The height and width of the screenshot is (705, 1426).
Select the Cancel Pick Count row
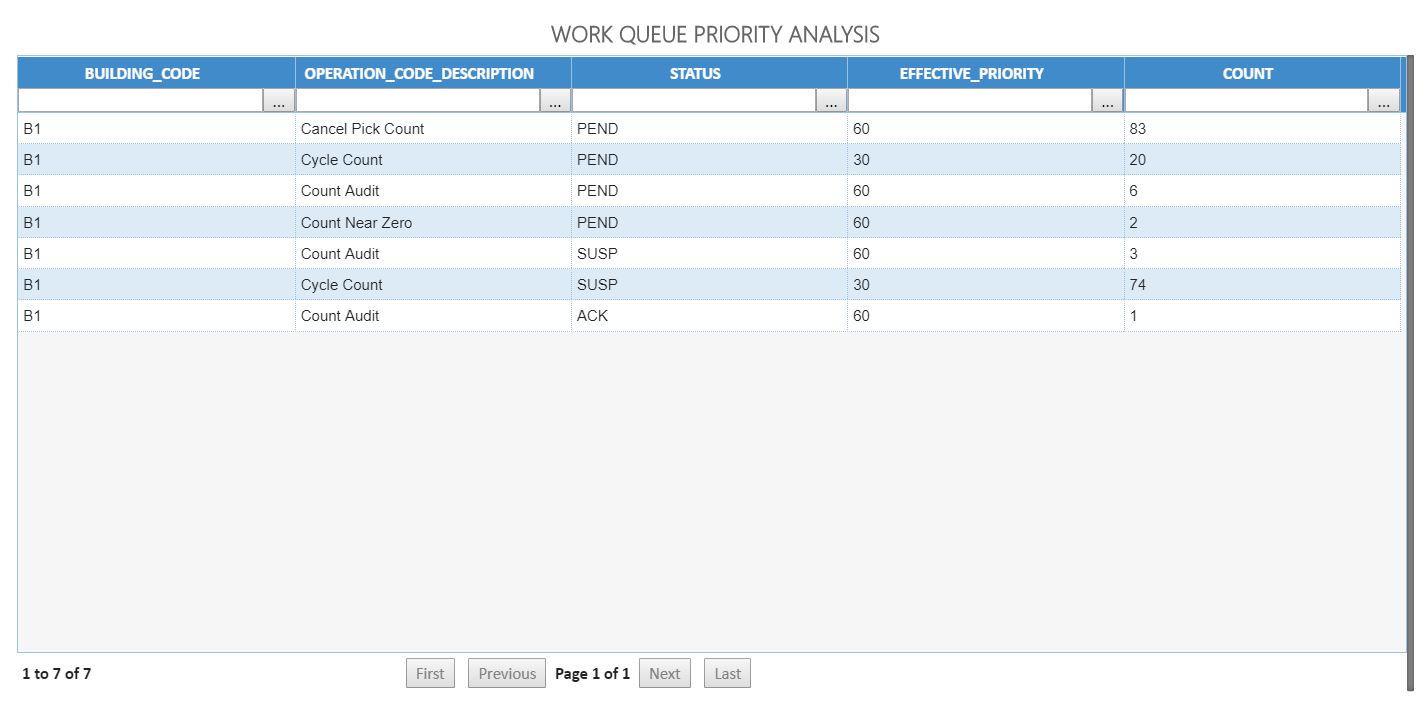click(362, 129)
